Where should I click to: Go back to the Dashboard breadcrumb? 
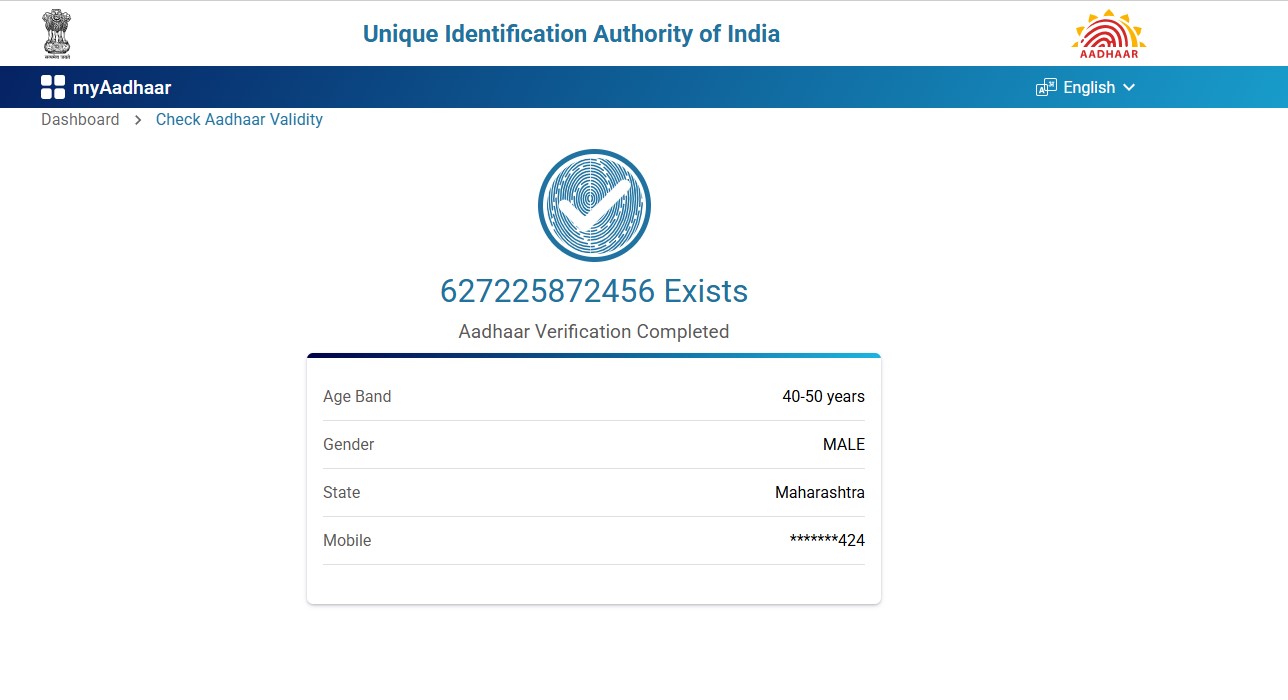tap(80, 120)
